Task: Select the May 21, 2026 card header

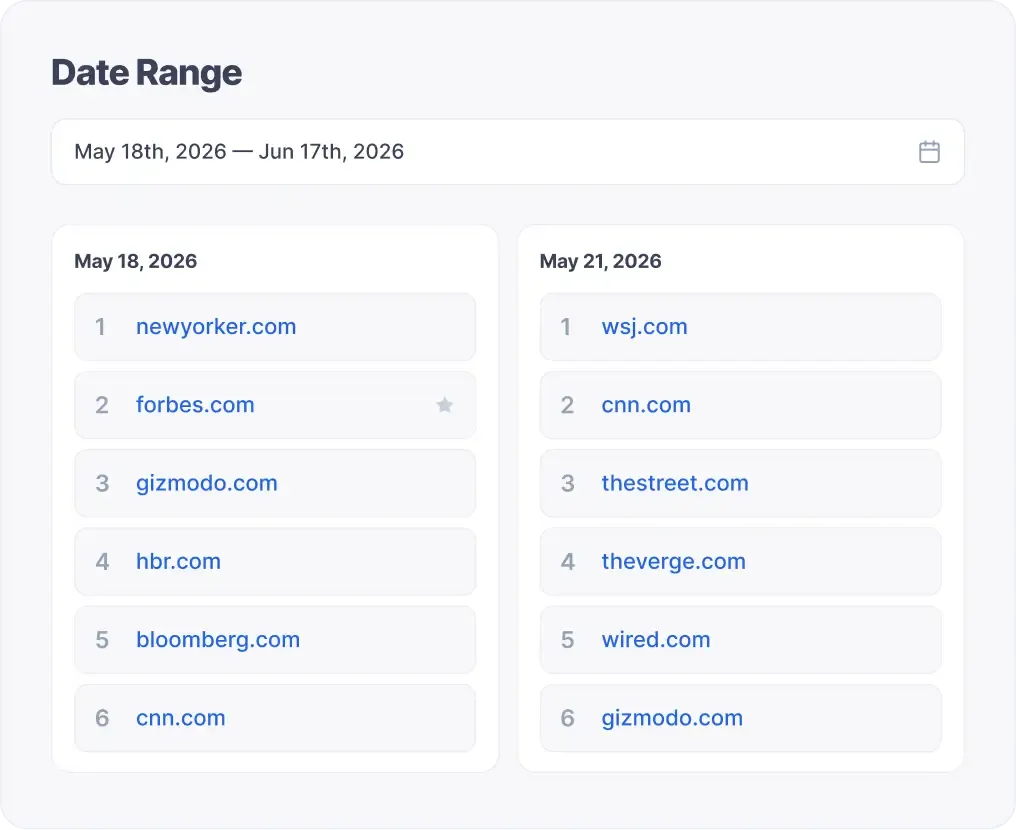Action: coord(601,261)
